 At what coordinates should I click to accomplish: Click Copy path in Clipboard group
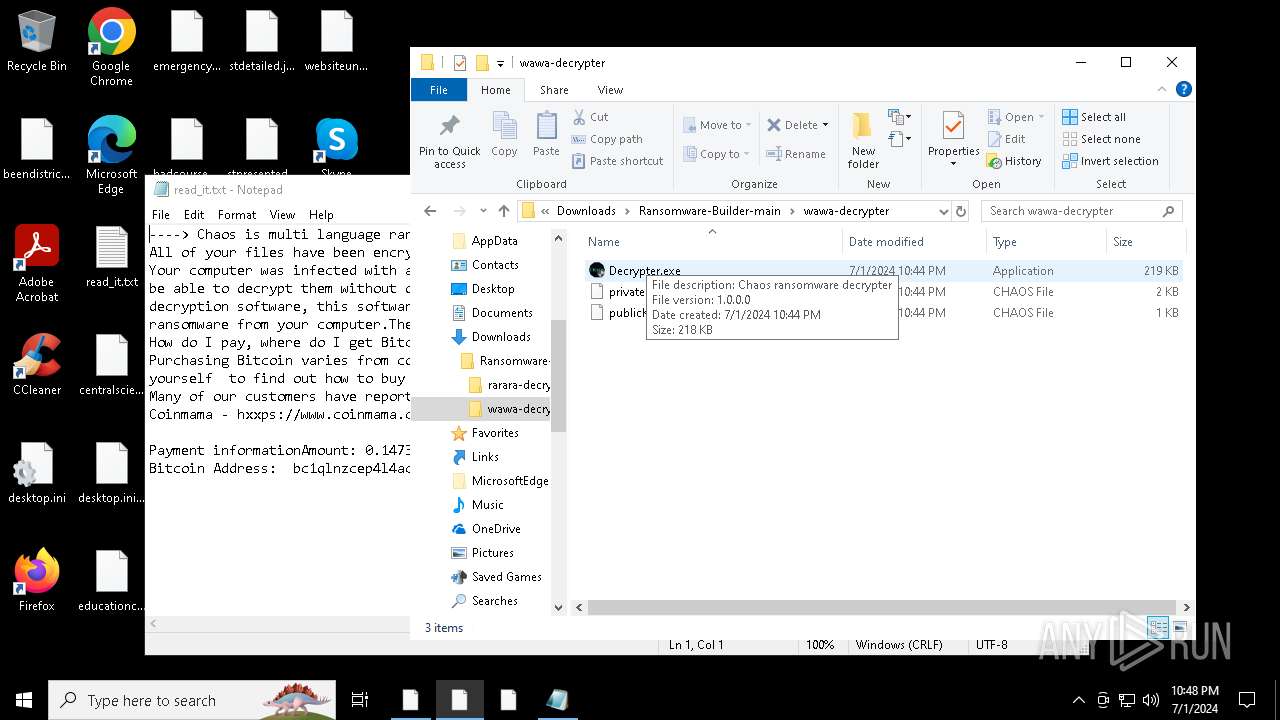click(607, 139)
